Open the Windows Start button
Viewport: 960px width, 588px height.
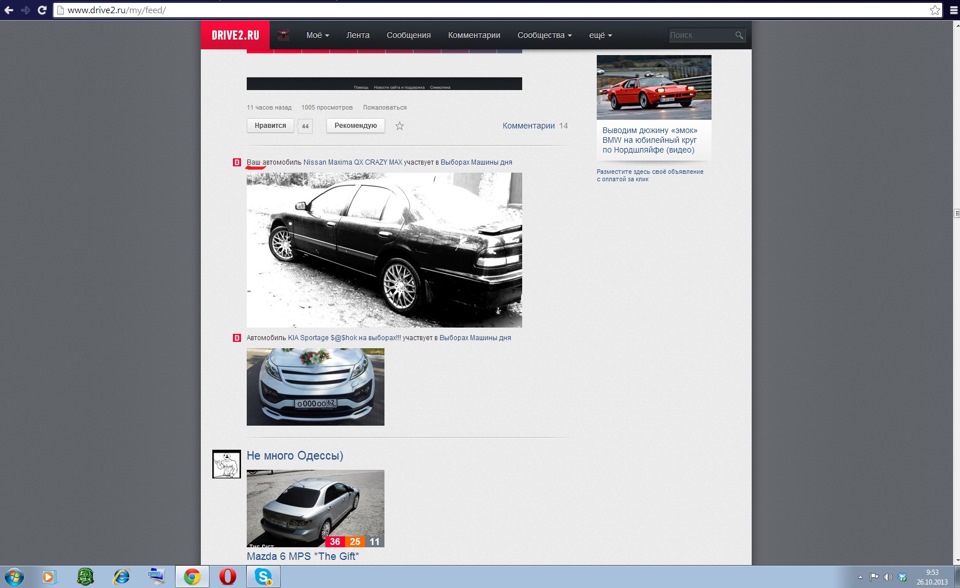[x=13, y=576]
